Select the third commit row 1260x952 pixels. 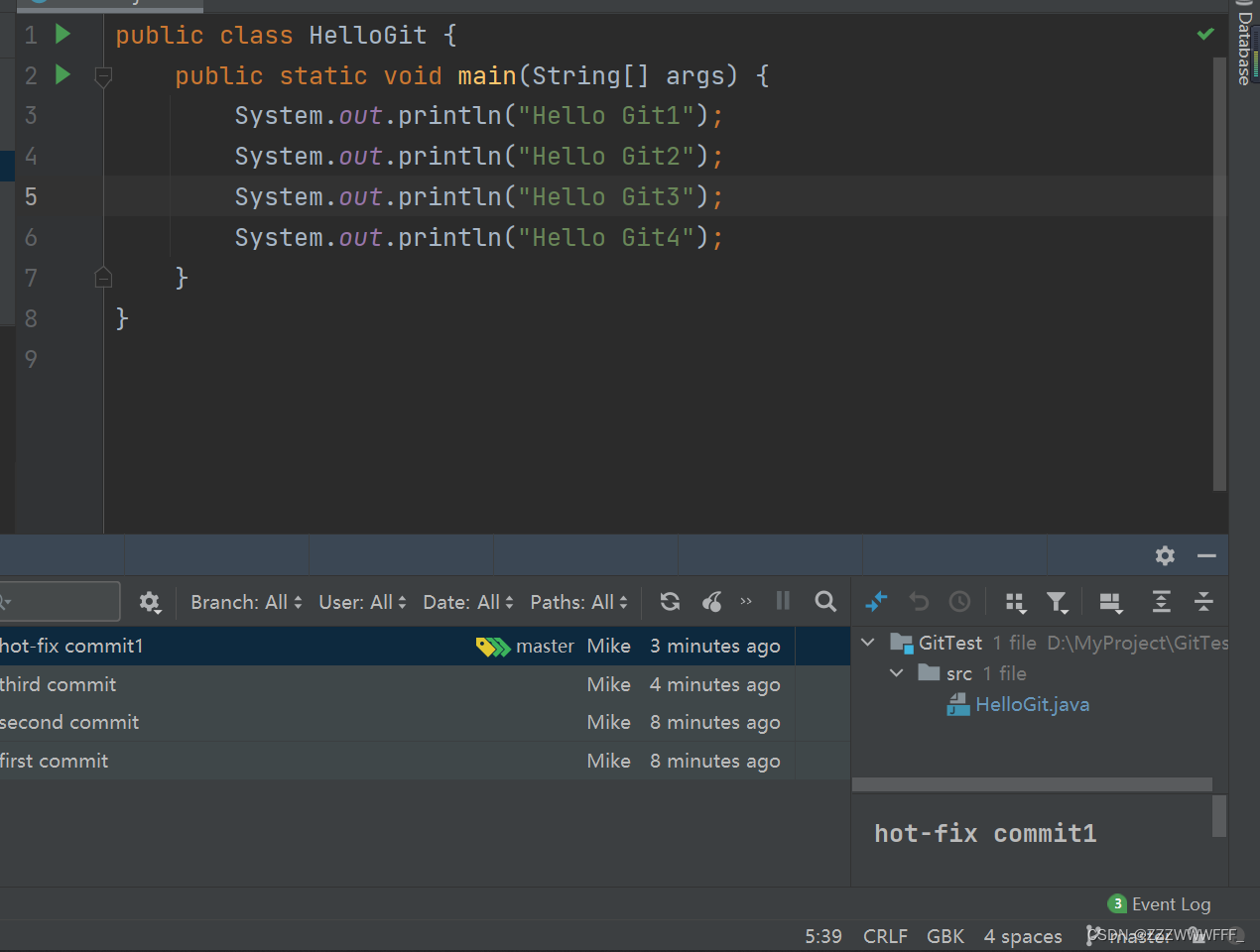pyautogui.click(x=425, y=684)
